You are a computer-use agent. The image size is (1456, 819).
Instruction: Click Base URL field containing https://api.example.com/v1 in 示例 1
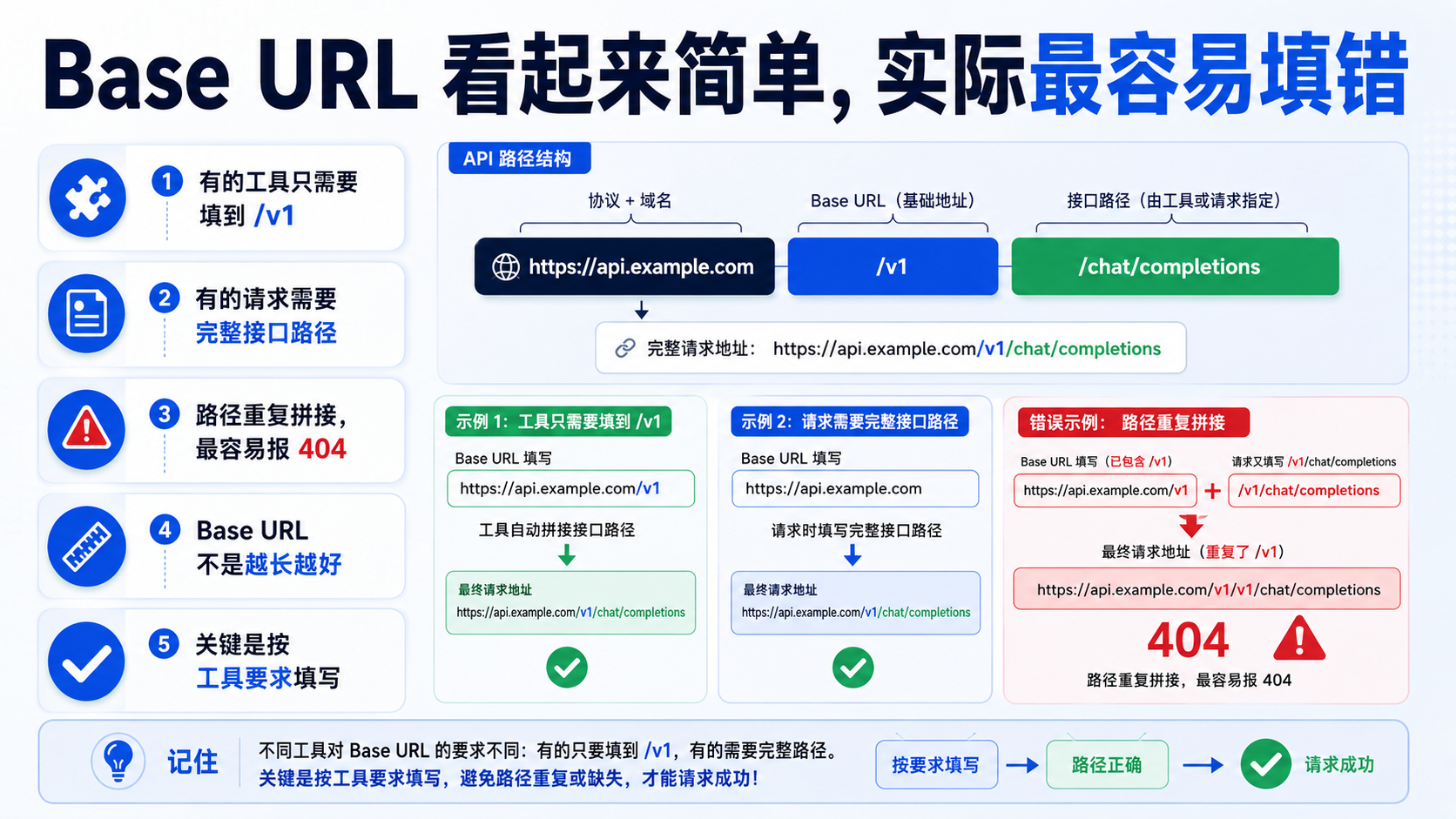(570, 488)
